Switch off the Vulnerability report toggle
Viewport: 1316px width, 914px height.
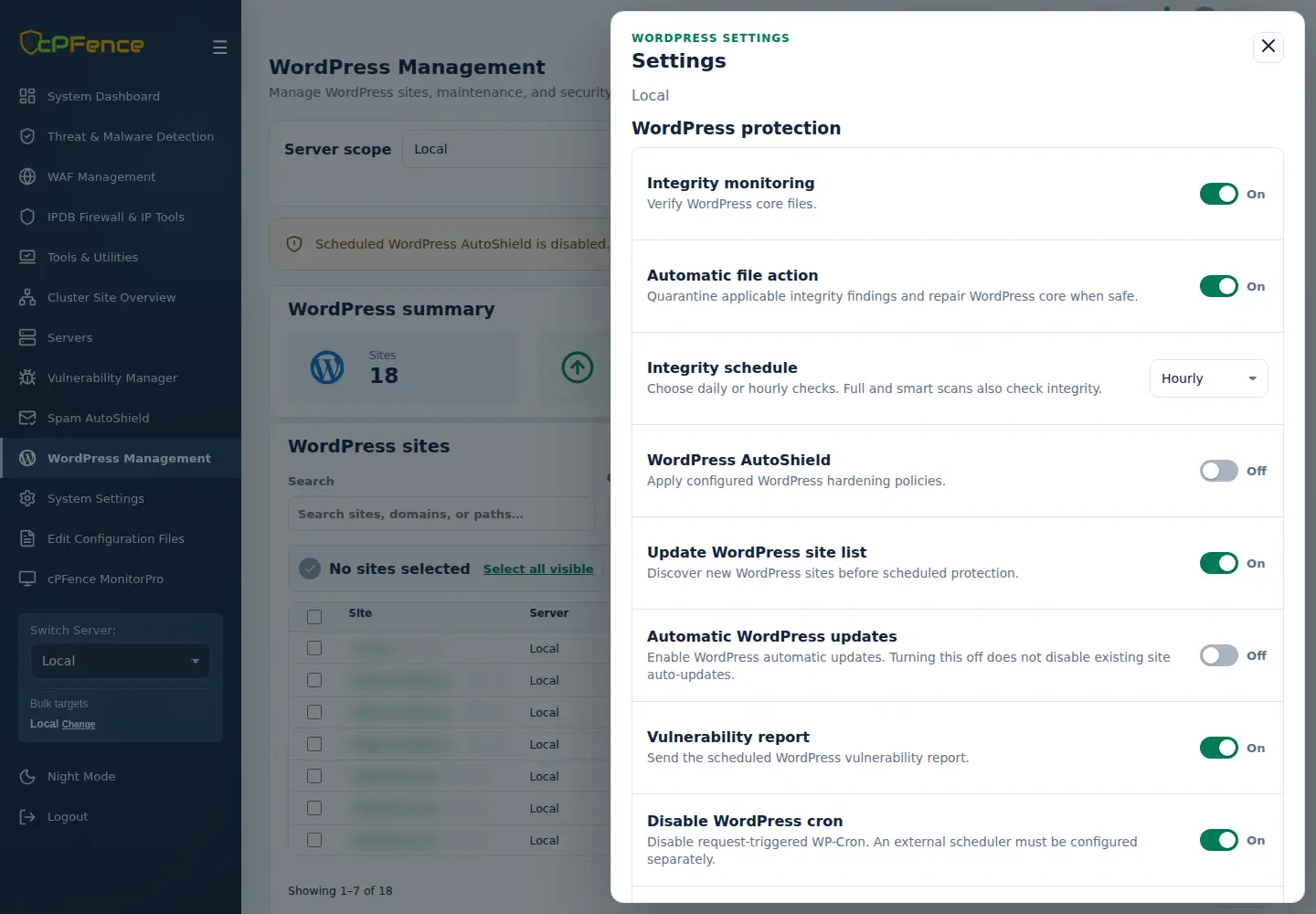tap(1219, 748)
